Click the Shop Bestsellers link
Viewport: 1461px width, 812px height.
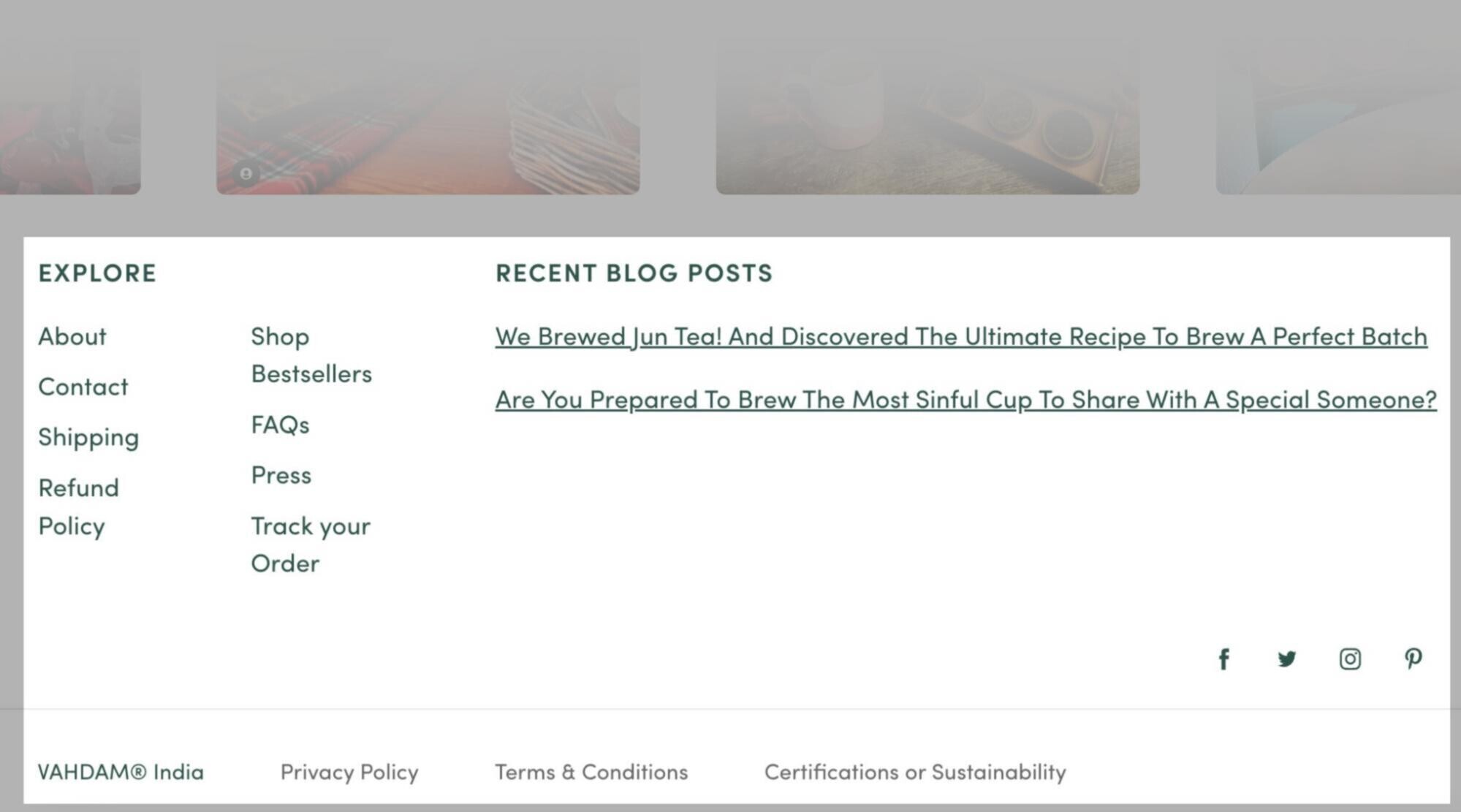point(311,353)
